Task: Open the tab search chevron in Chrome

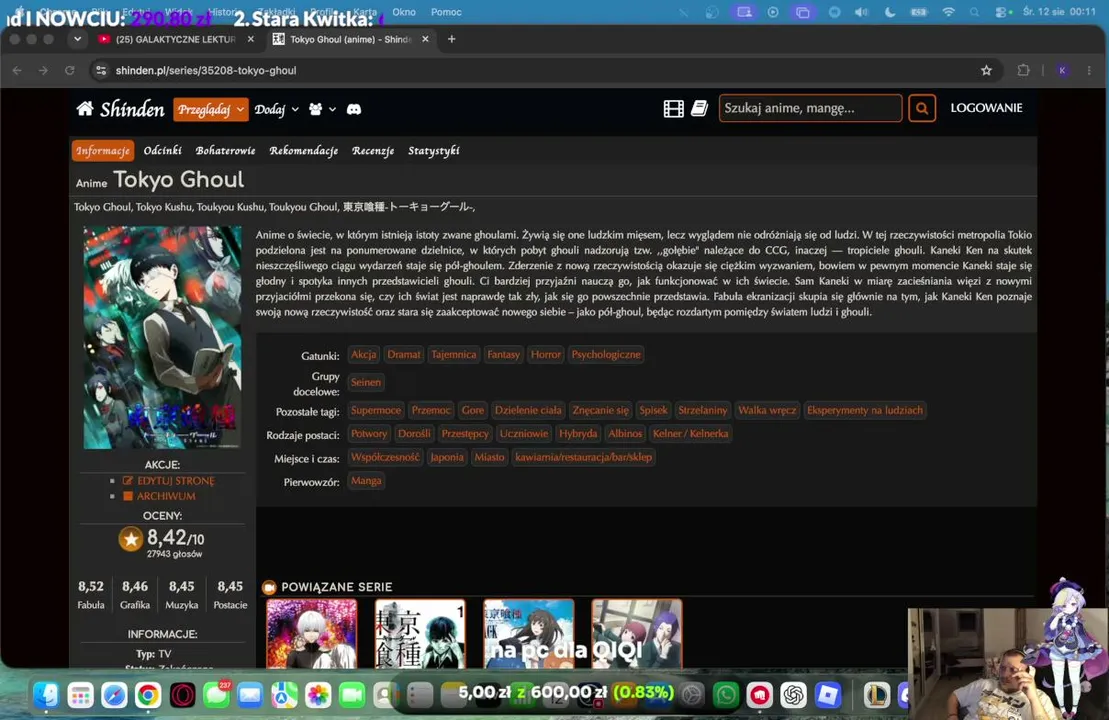Action: 77,39
